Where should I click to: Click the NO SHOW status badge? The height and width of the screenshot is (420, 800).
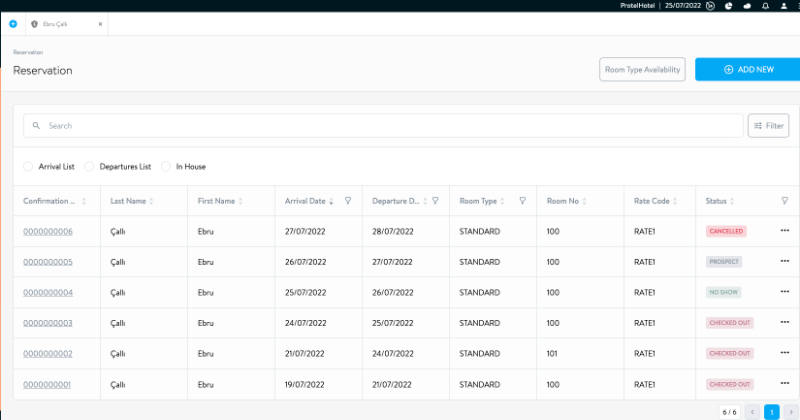click(723, 292)
